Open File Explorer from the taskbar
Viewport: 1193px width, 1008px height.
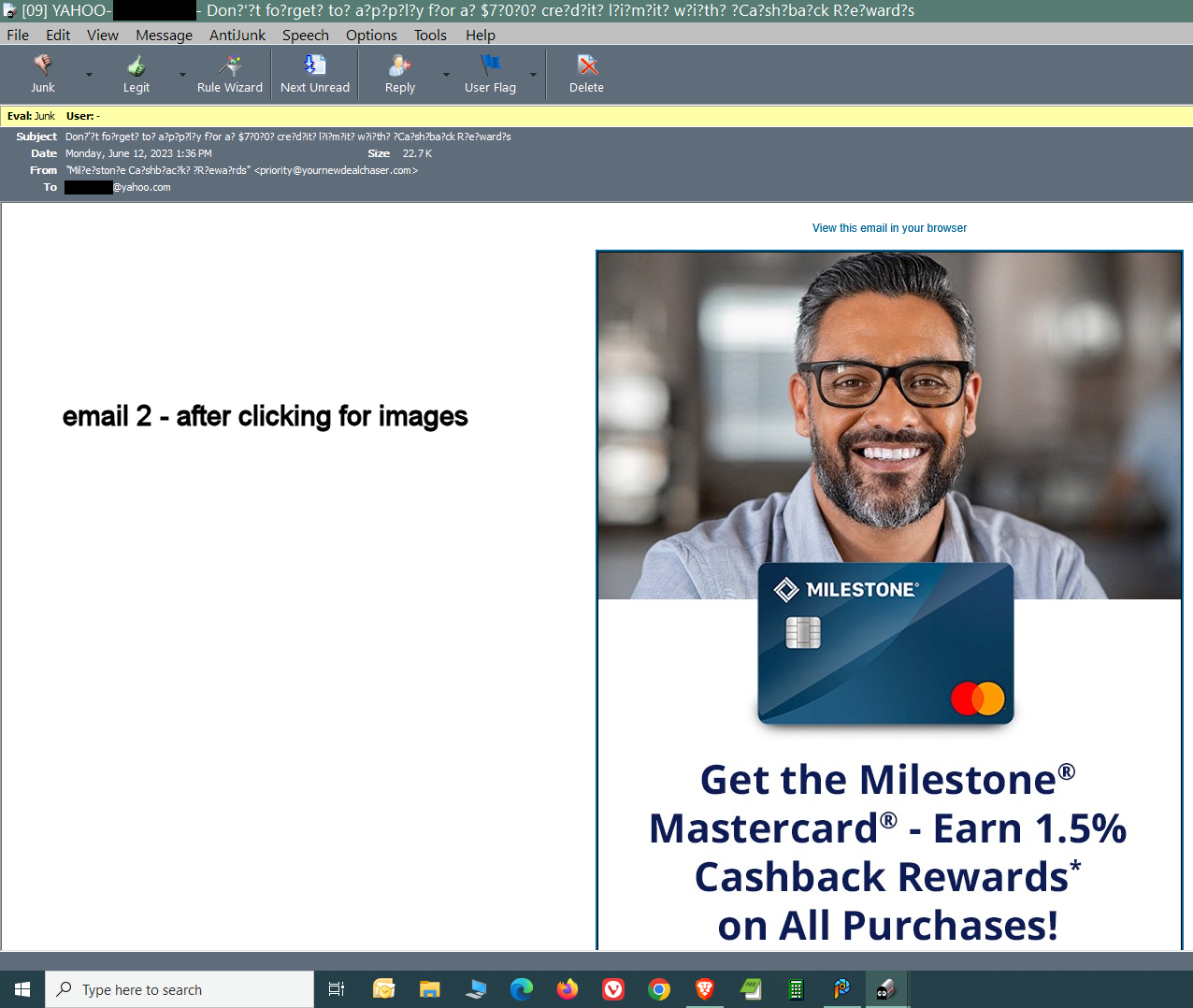point(429,989)
